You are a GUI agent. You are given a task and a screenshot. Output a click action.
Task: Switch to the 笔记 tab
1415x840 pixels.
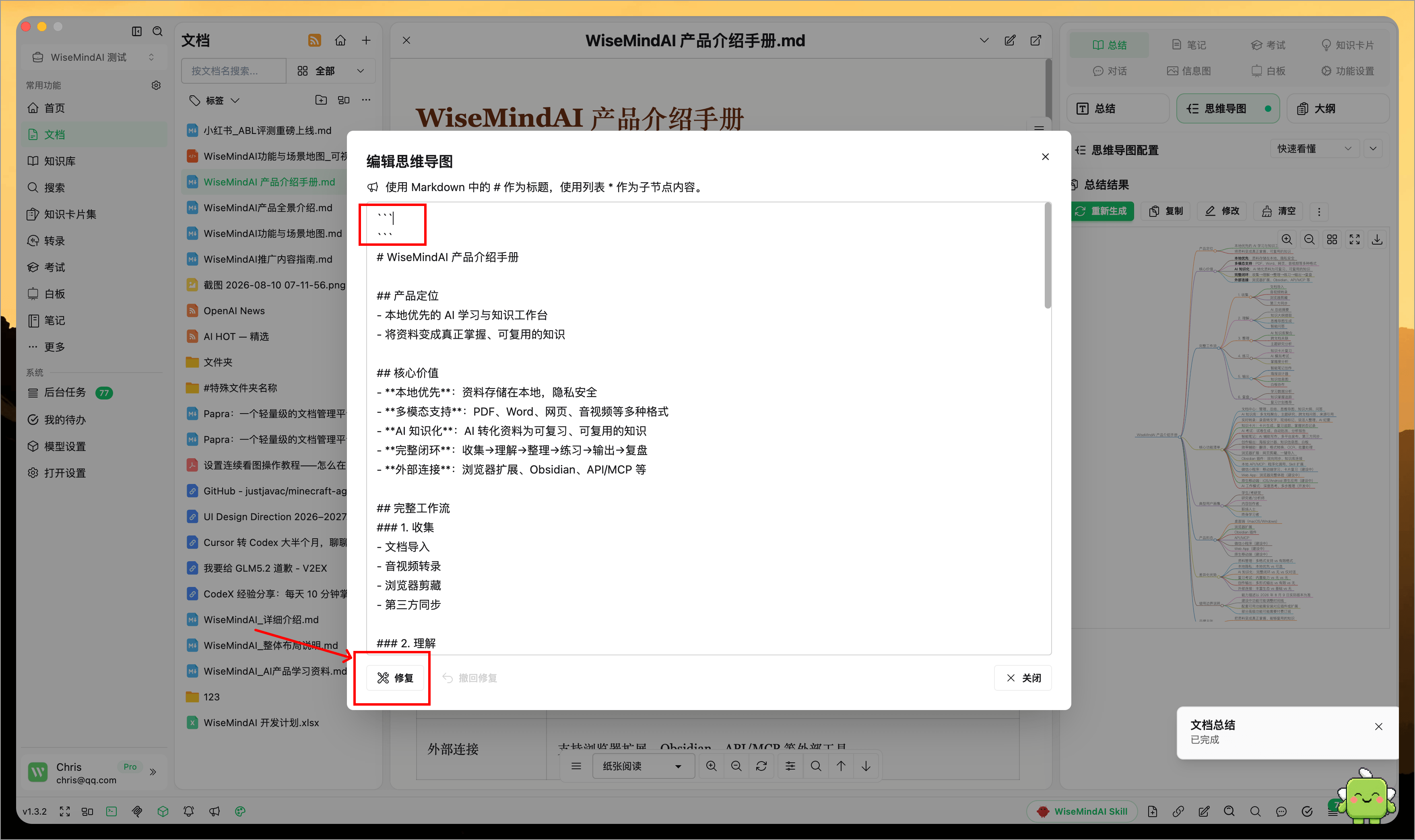tap(1188, 45)
